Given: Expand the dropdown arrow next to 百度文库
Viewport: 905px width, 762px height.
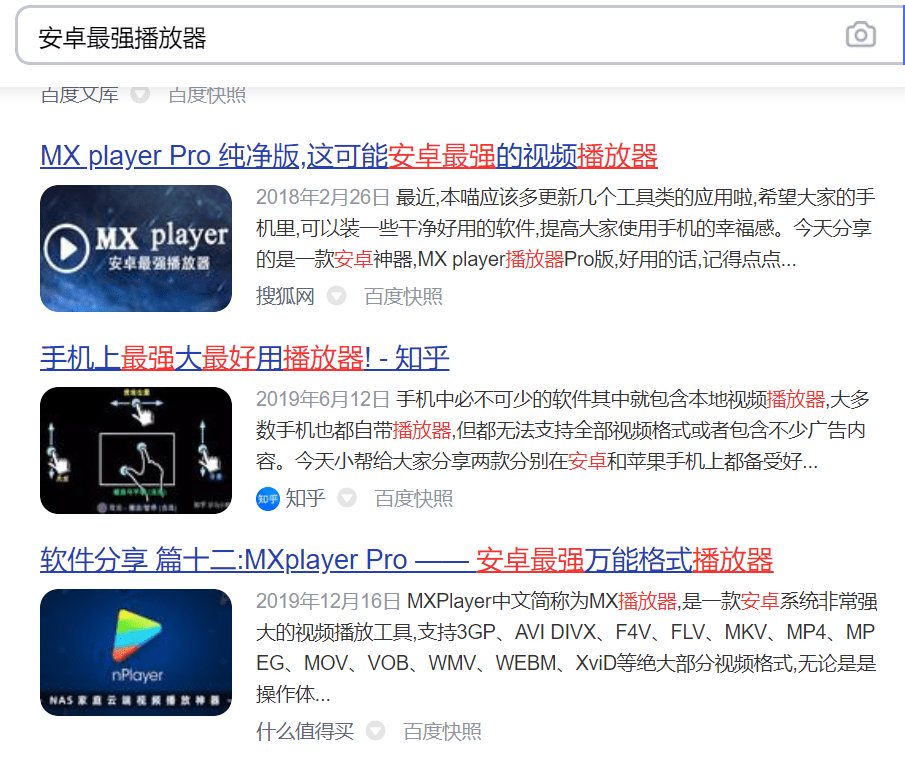Looking at the screenshot, I should [141, 95].
